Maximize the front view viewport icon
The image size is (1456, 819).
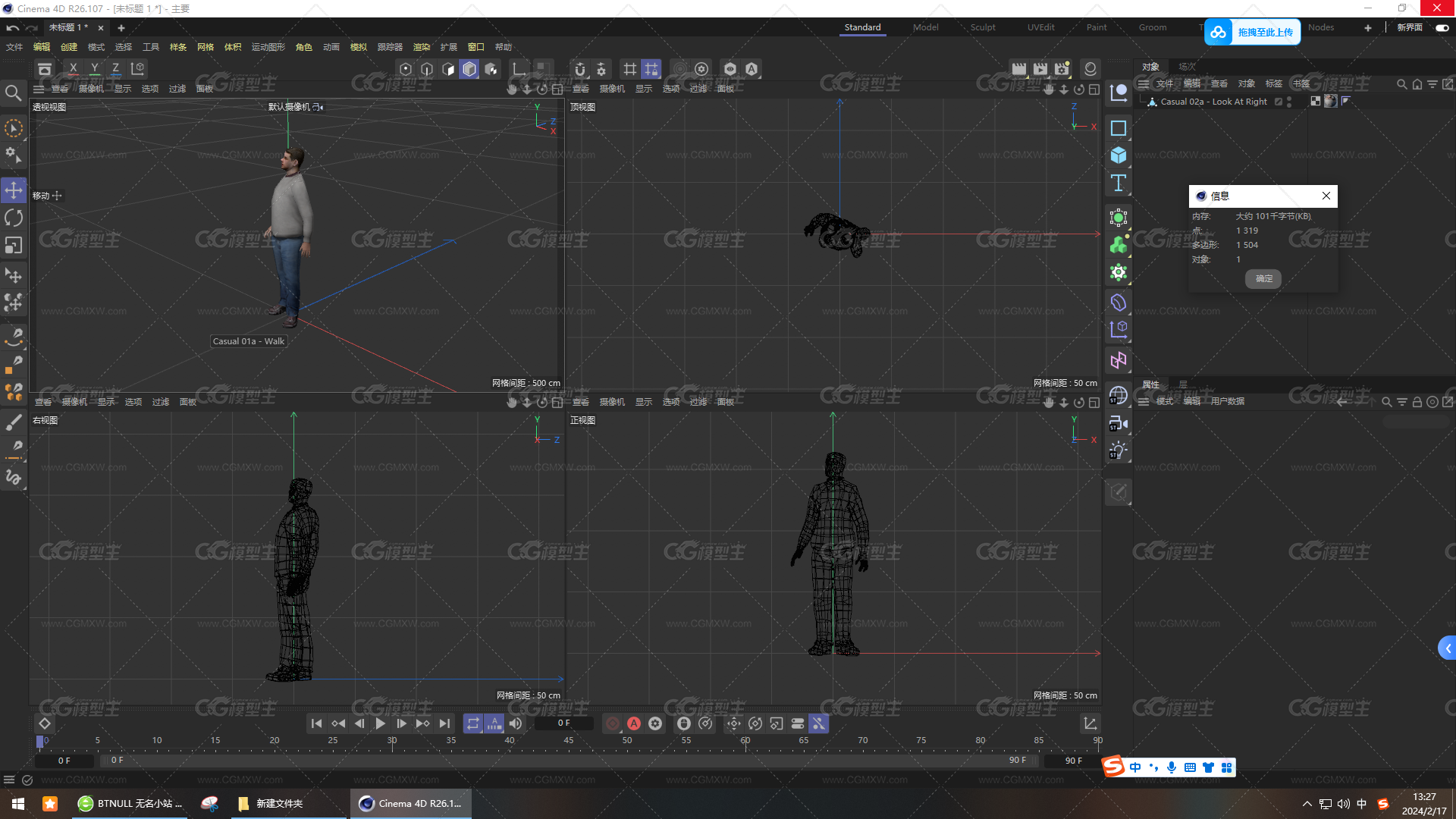pos(1094,402)
